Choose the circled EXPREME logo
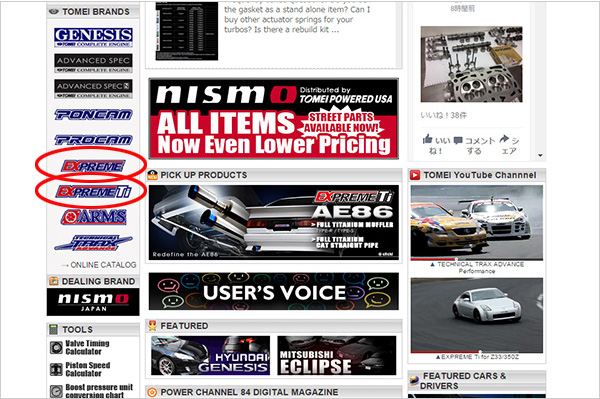The image size is (600, 399). coord(93,166)
